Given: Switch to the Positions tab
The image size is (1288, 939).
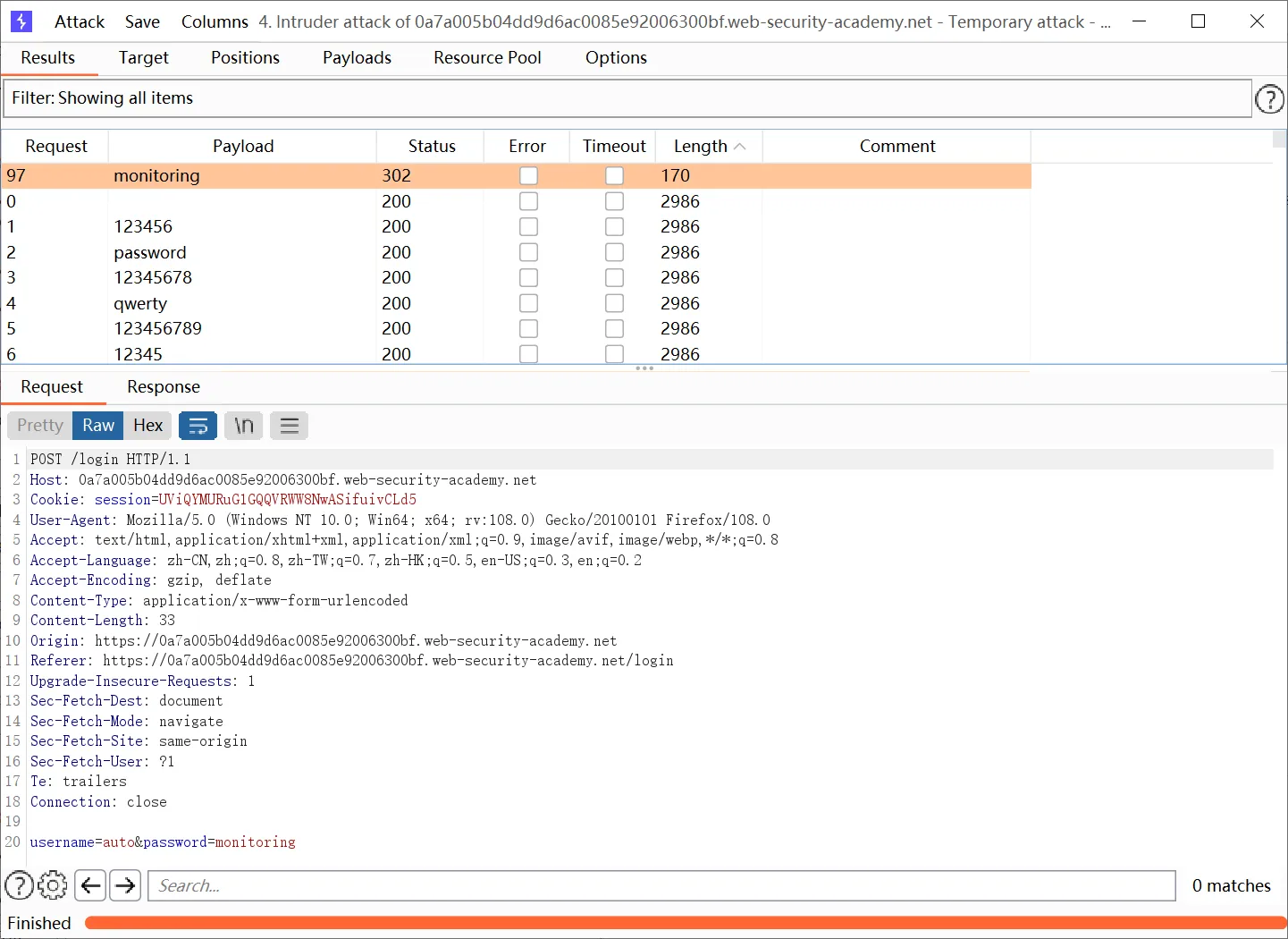Looking at the screenshot, I should point(245,57).
